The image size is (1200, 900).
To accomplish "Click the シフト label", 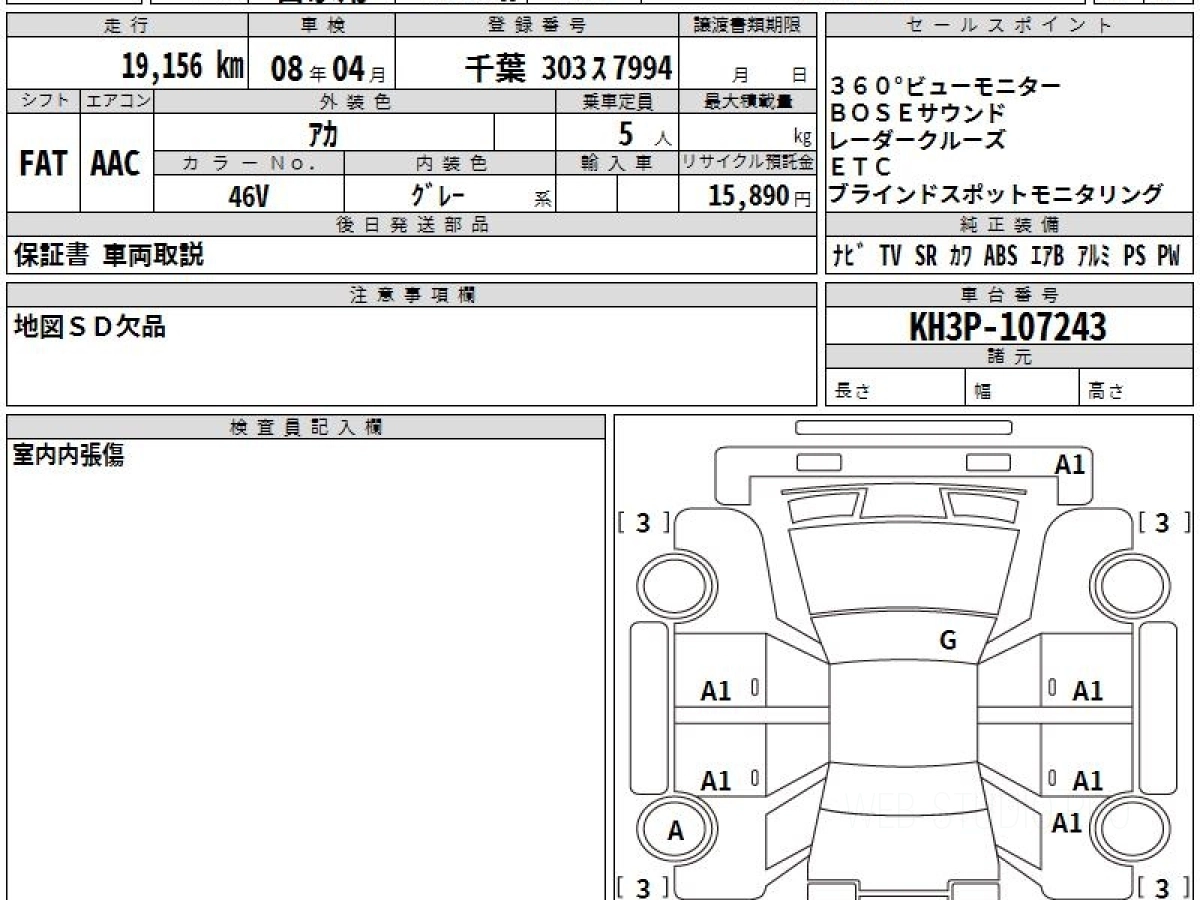I will pyautogui.click(x=43, y=101).
